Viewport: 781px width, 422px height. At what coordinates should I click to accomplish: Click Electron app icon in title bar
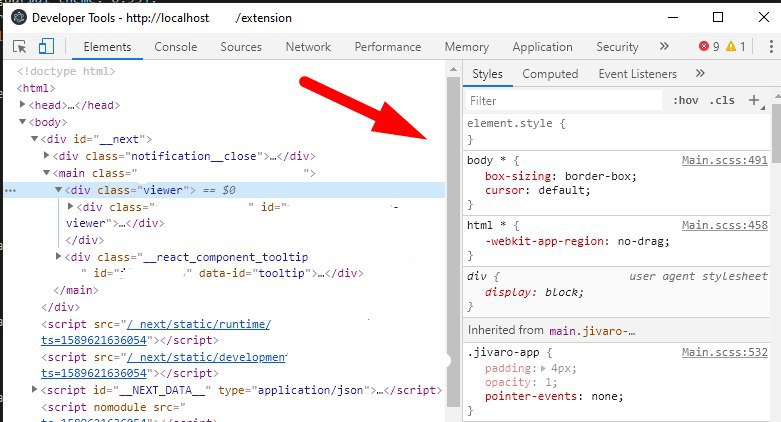(19, 18)
